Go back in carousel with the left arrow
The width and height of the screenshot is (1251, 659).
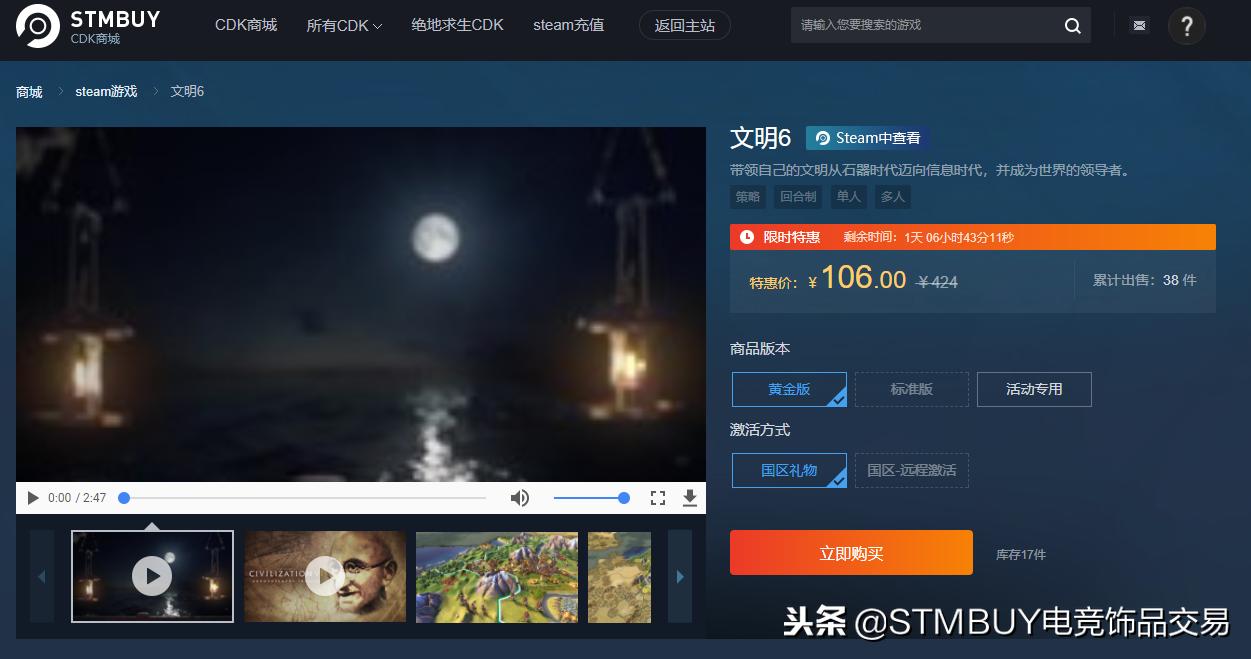pyautogui.click(x=41, y=576)
